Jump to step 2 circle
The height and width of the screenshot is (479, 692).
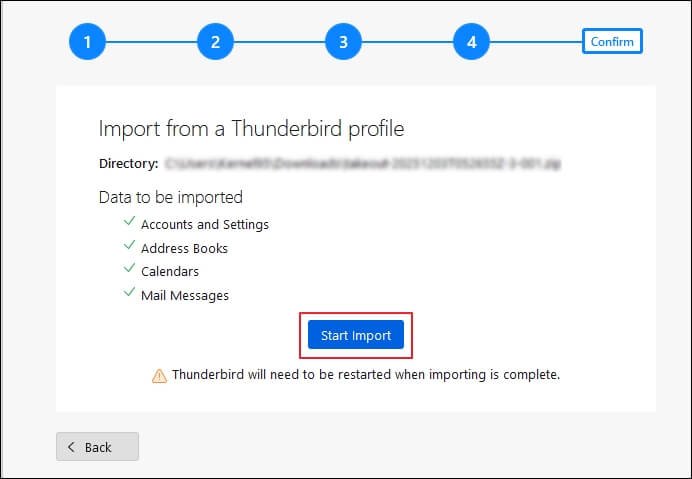pos(215,42)
